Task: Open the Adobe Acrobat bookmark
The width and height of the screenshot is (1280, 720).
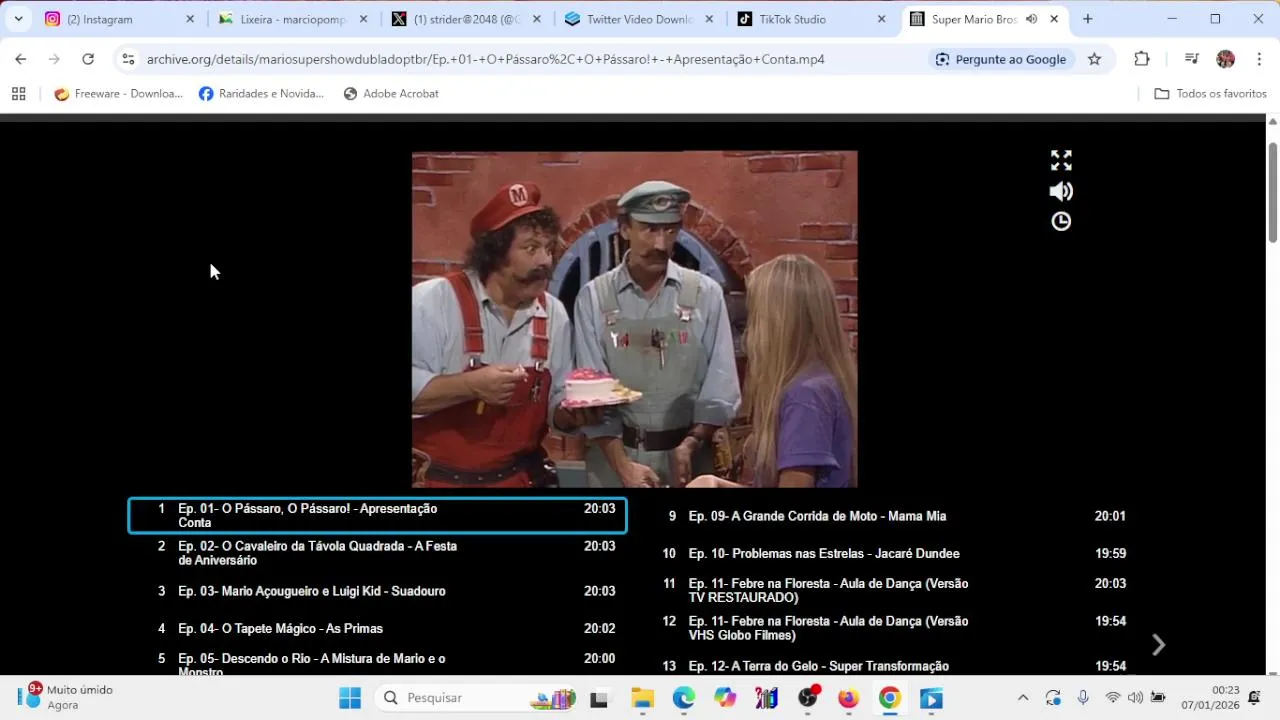Action: (390, 94)
